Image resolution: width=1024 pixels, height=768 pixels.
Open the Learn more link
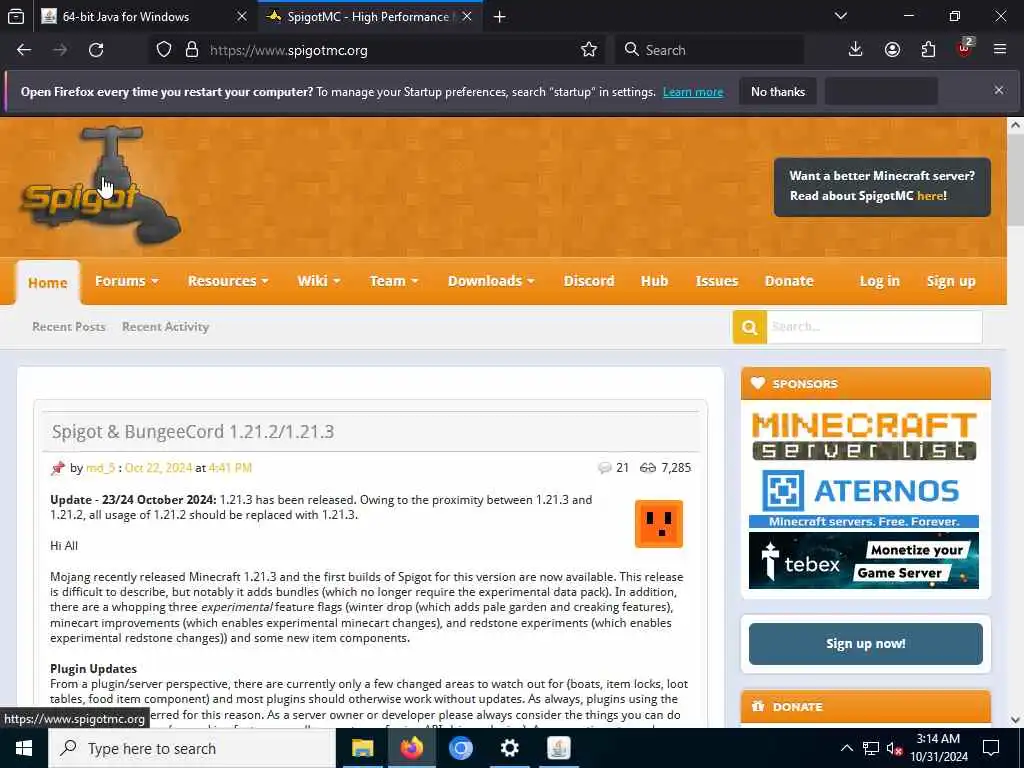(693, 92)
